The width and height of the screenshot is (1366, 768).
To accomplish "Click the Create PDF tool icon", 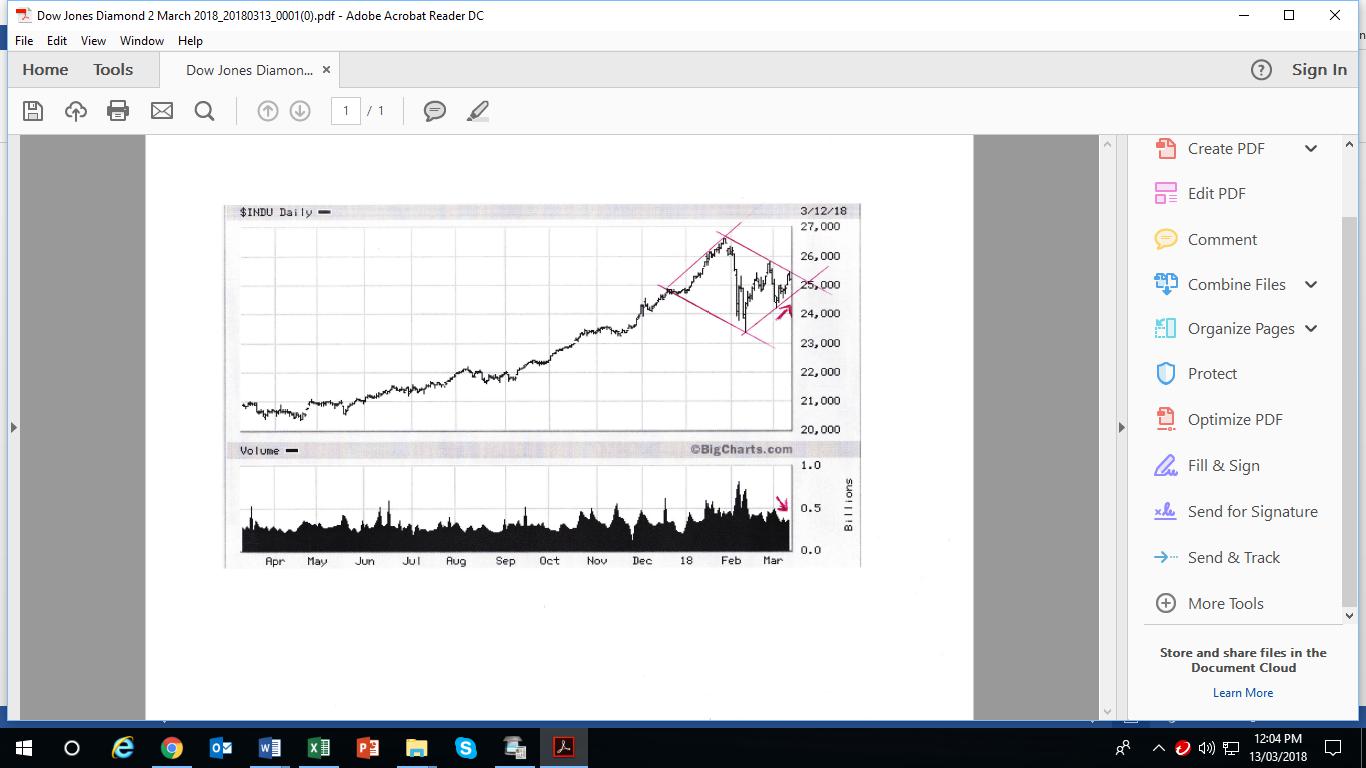I will tap(1166, 148).
